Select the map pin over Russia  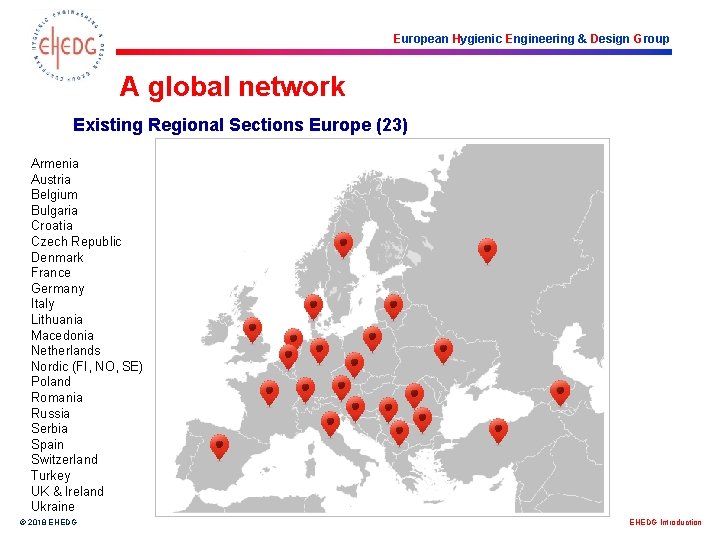click(x=487, y=251)
